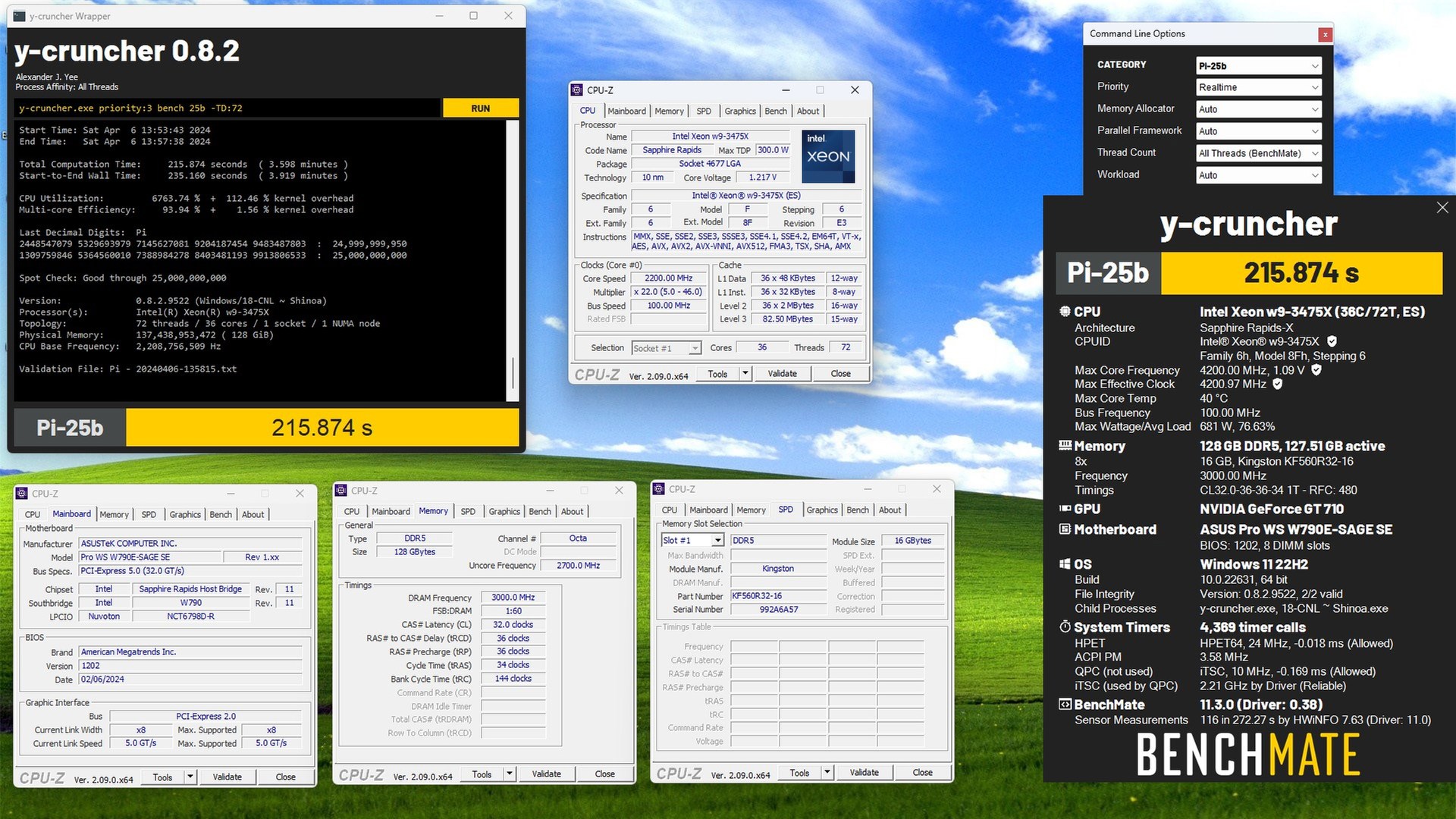
Task: Click the Tools button in the Memory CPU-Z window
Action: click(x=482, y=773)
